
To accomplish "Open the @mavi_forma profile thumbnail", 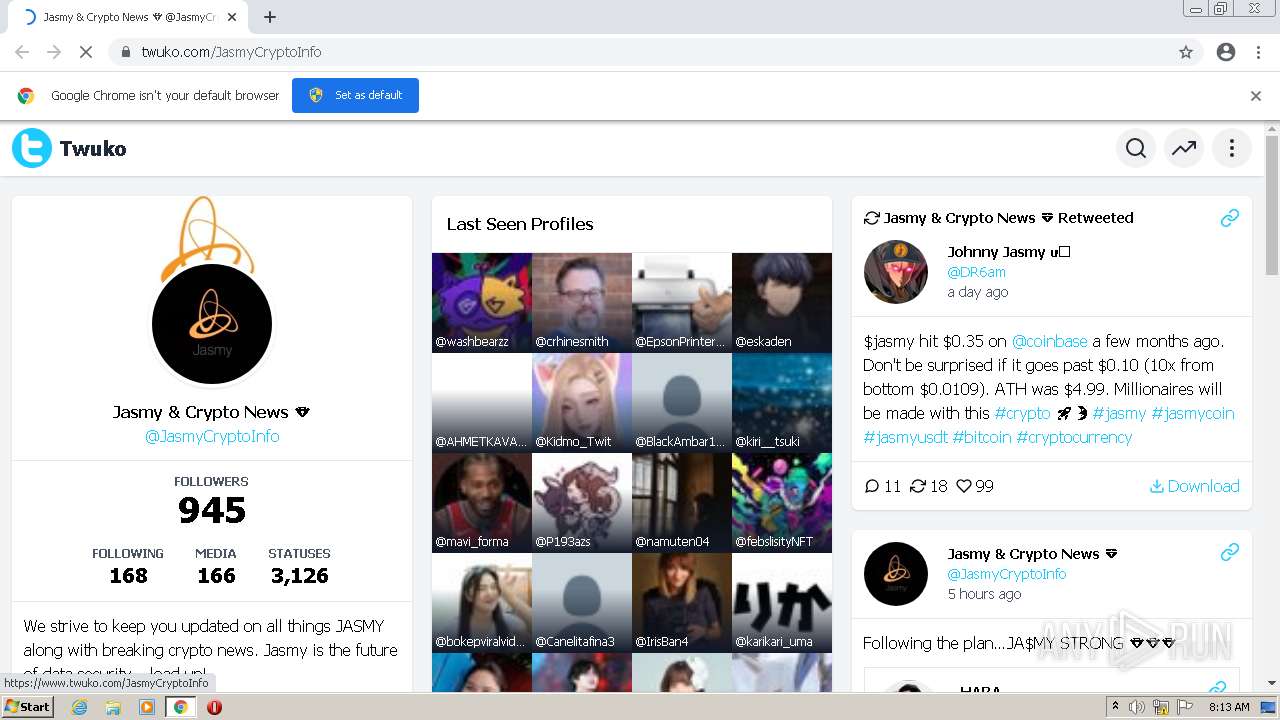I will coord(482,503).
